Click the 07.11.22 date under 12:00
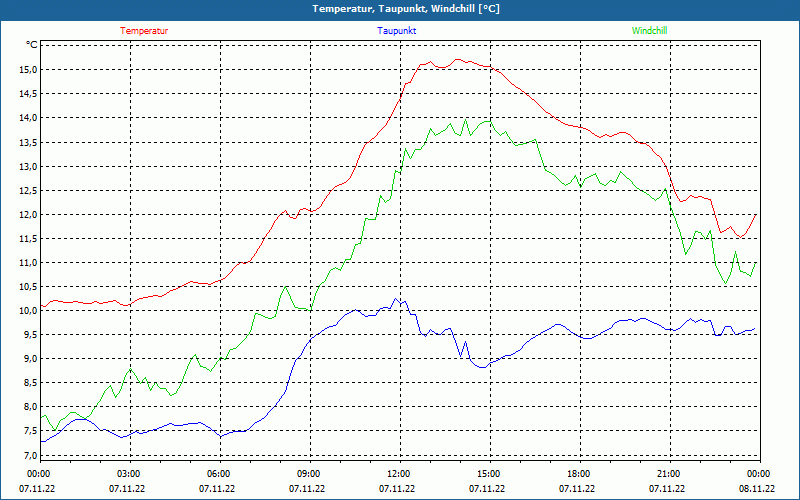This screenshot has height=500, width=800. point(397,489)
